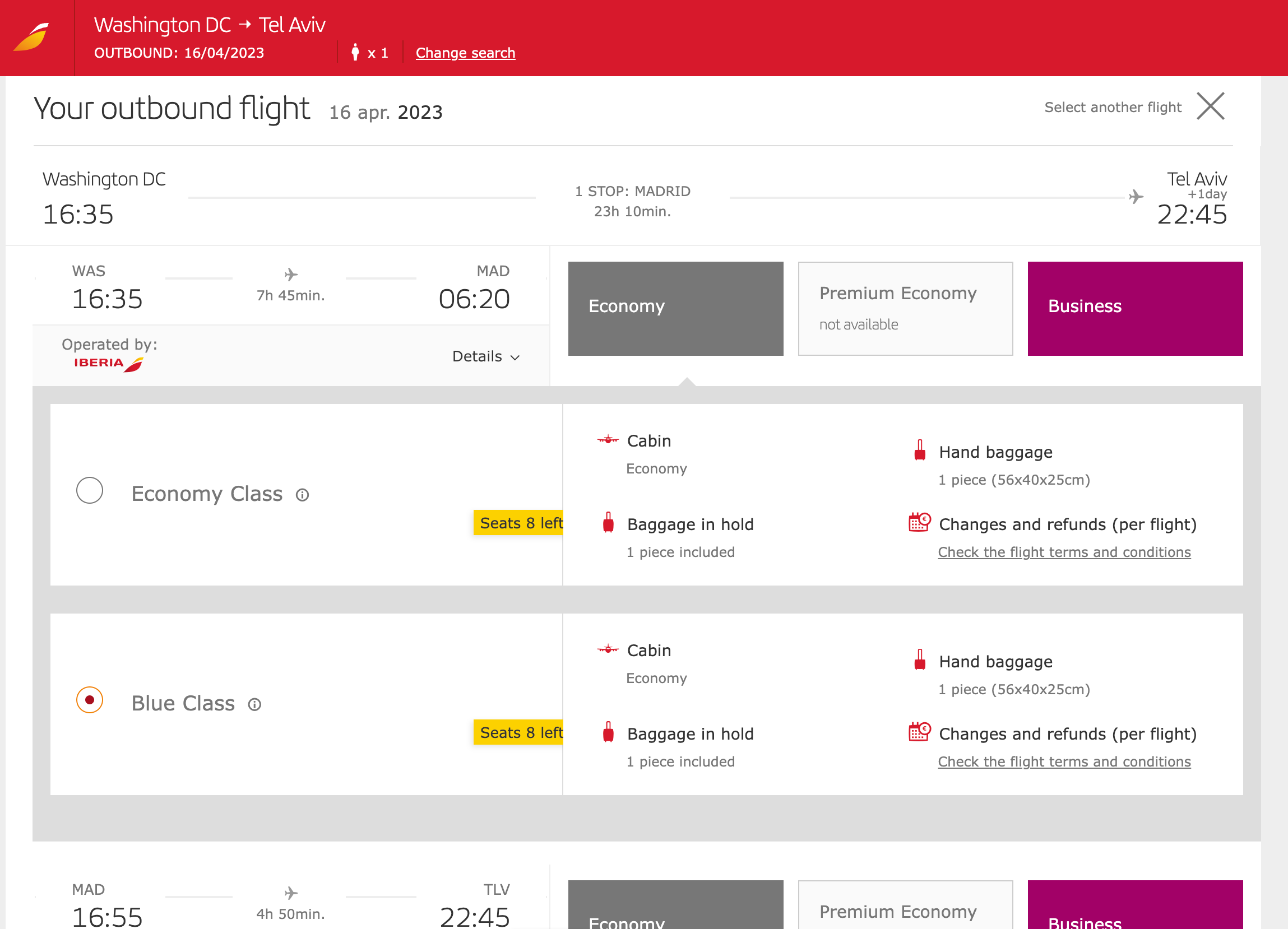
Task: Switch to the Economy cabin tab
Action: point(675,308)
